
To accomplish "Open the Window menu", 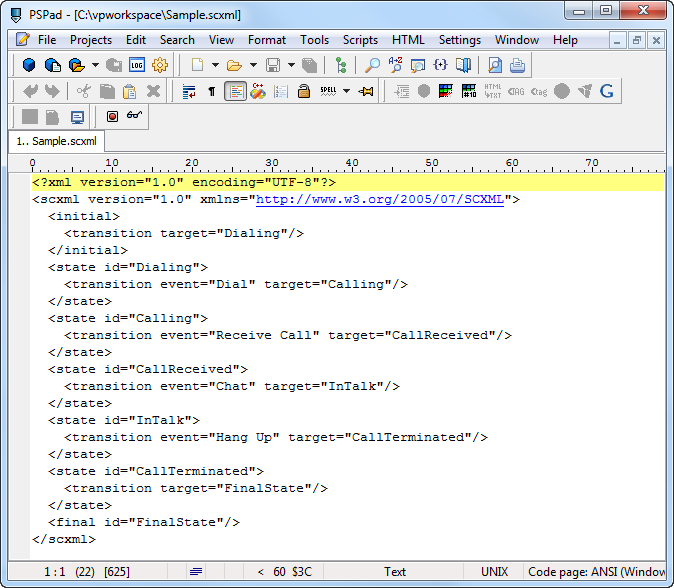I will coord(517,40).
